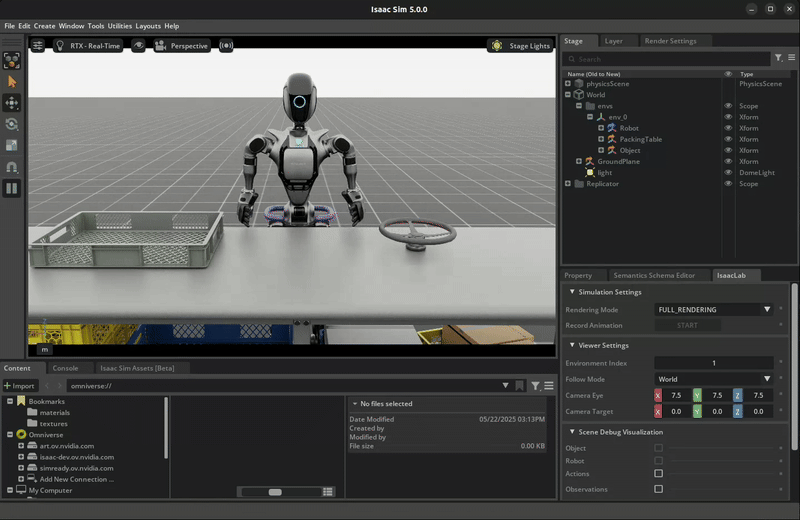Screen dimensions: 800x520
Task: Switch to the Layer tab
Action: (x=613, y=41)
